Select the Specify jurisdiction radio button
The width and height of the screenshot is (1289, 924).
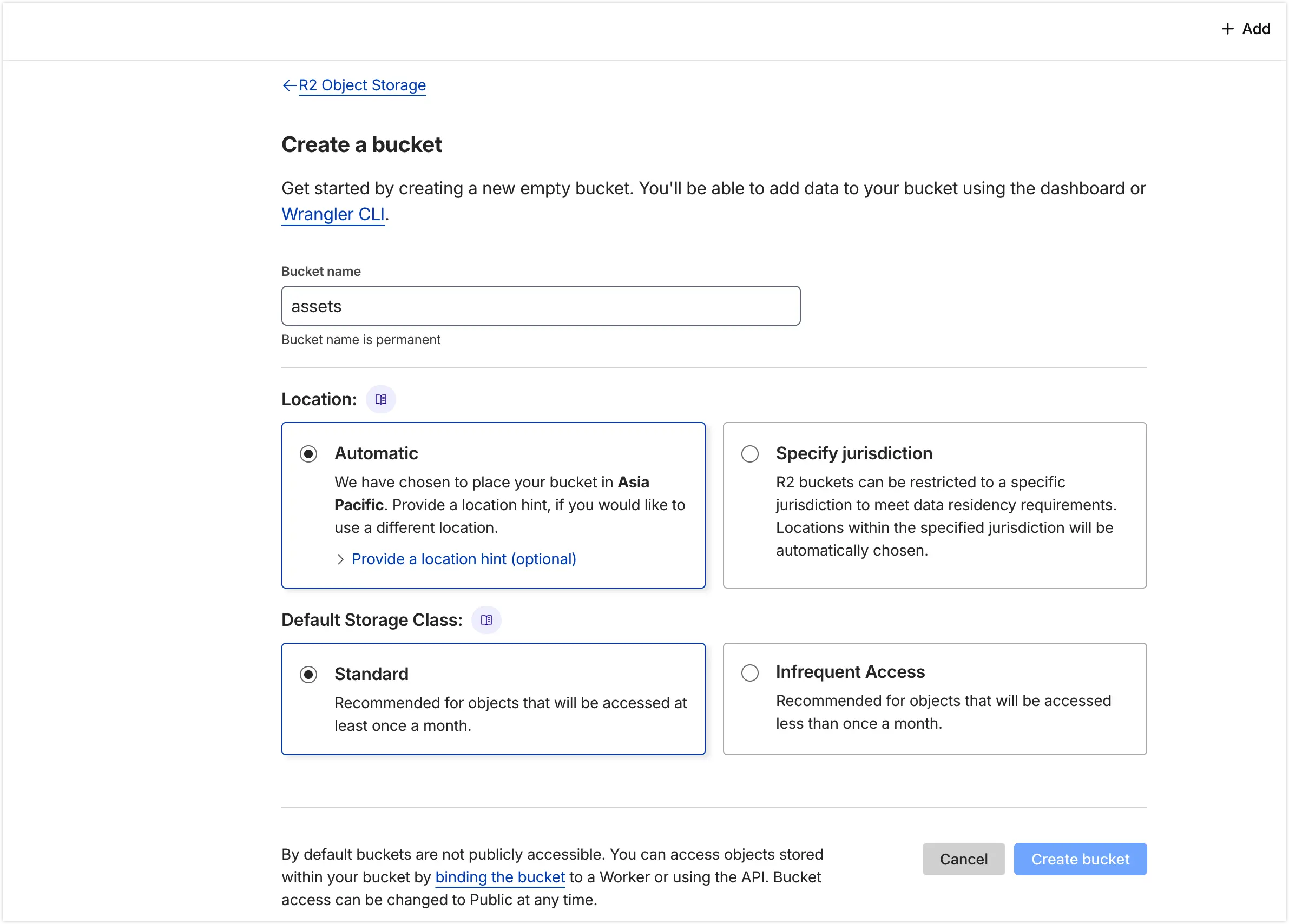(749, 454)
